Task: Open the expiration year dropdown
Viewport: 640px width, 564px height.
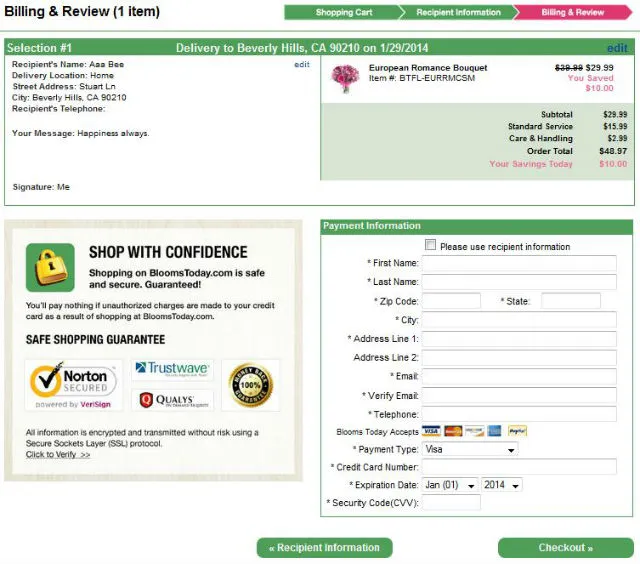Action: pos(503,485)
